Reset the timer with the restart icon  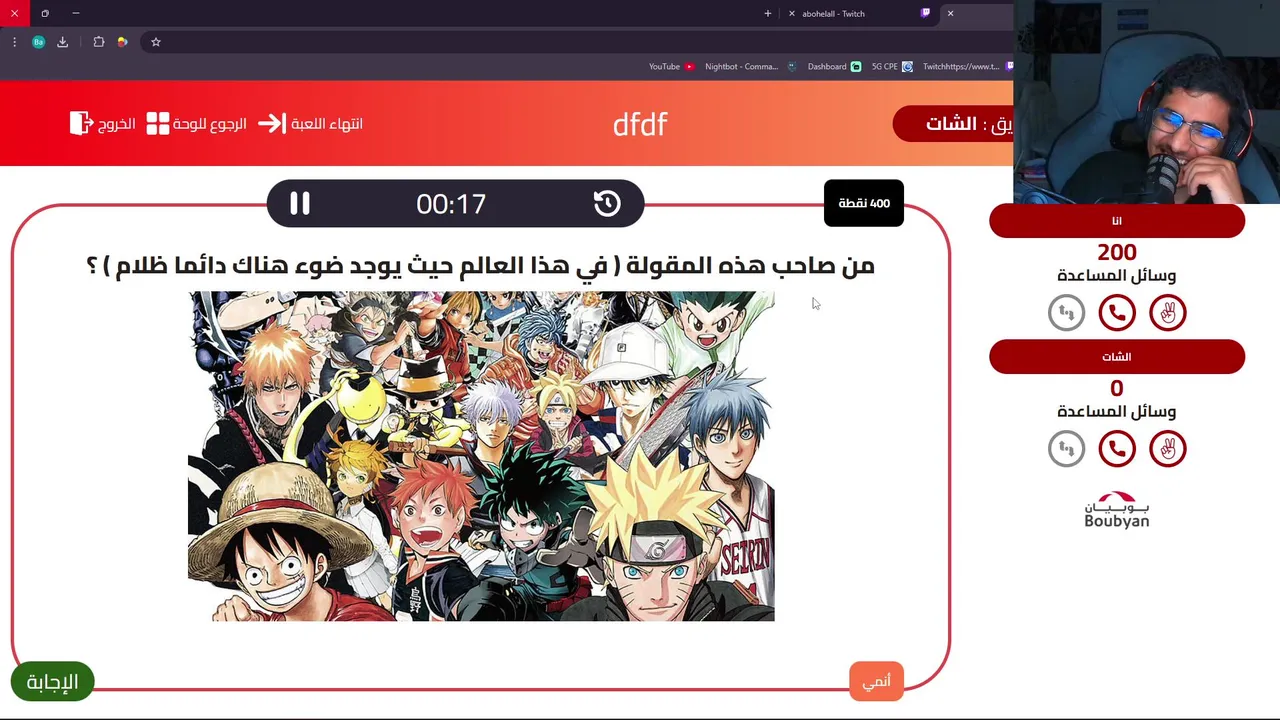click(x=607, y=204)
